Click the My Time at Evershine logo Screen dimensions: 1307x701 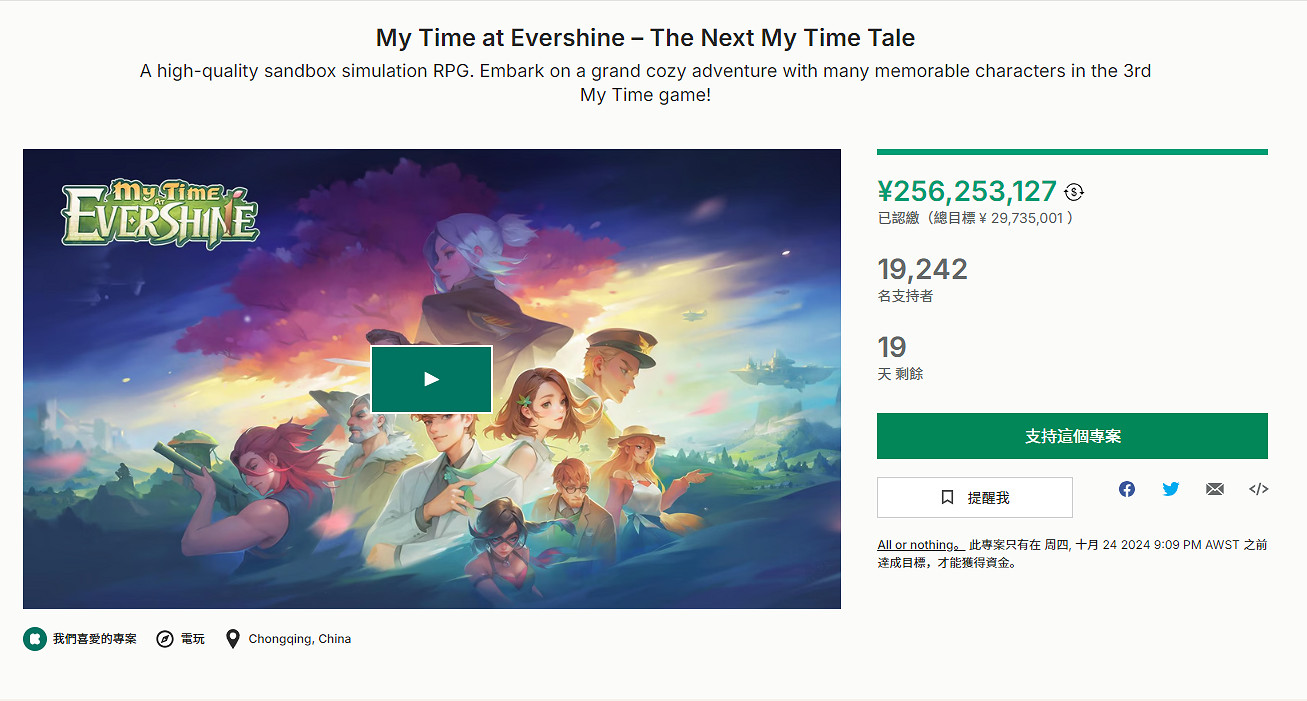160,213
